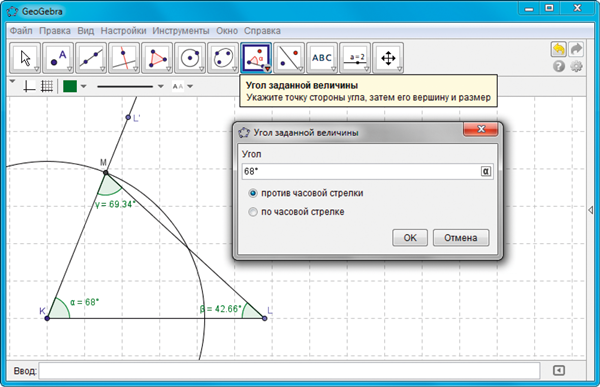The height and width of the screenshot is (387, 600).
Task: Select the Ellipse conic tool
Action: 223,58
